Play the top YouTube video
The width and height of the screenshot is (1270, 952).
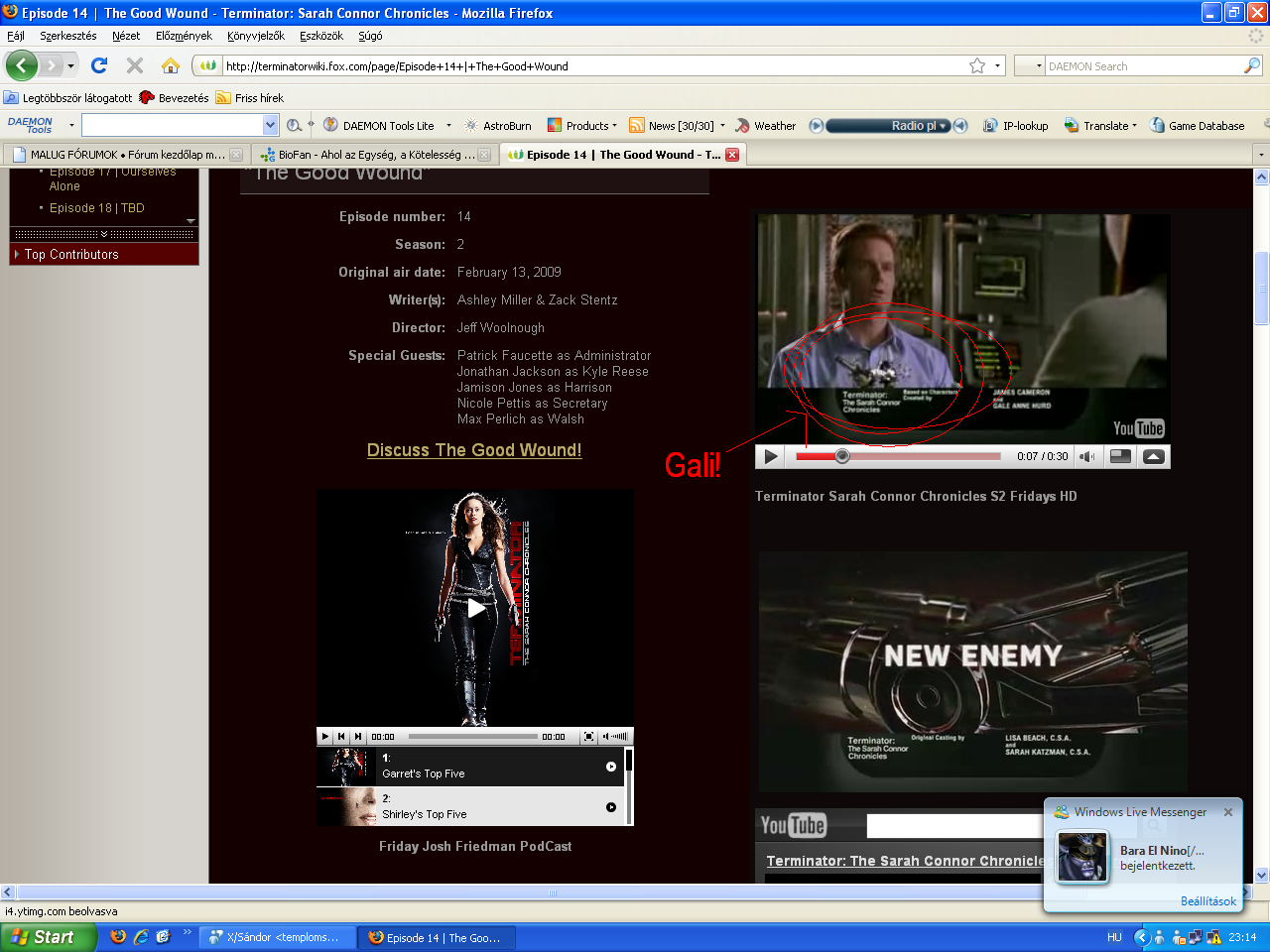(x=771, y=457)
